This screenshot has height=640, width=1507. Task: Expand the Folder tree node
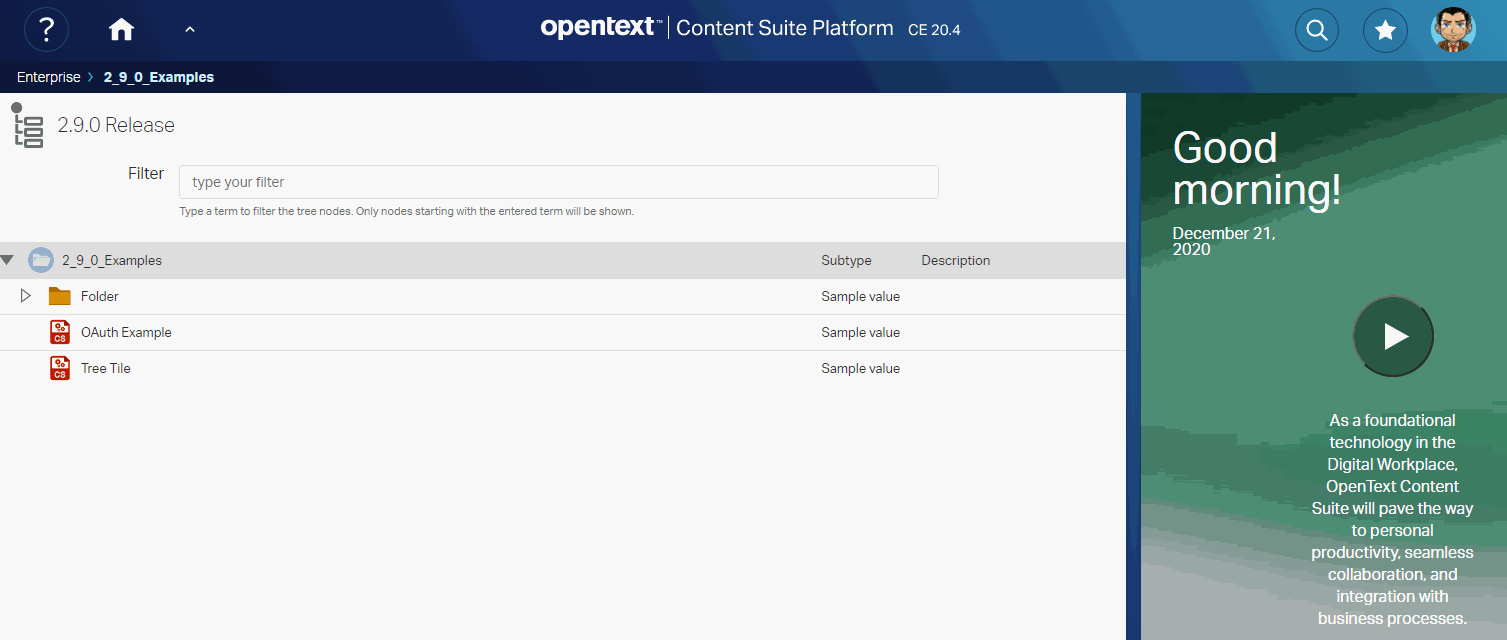[26, 296]
